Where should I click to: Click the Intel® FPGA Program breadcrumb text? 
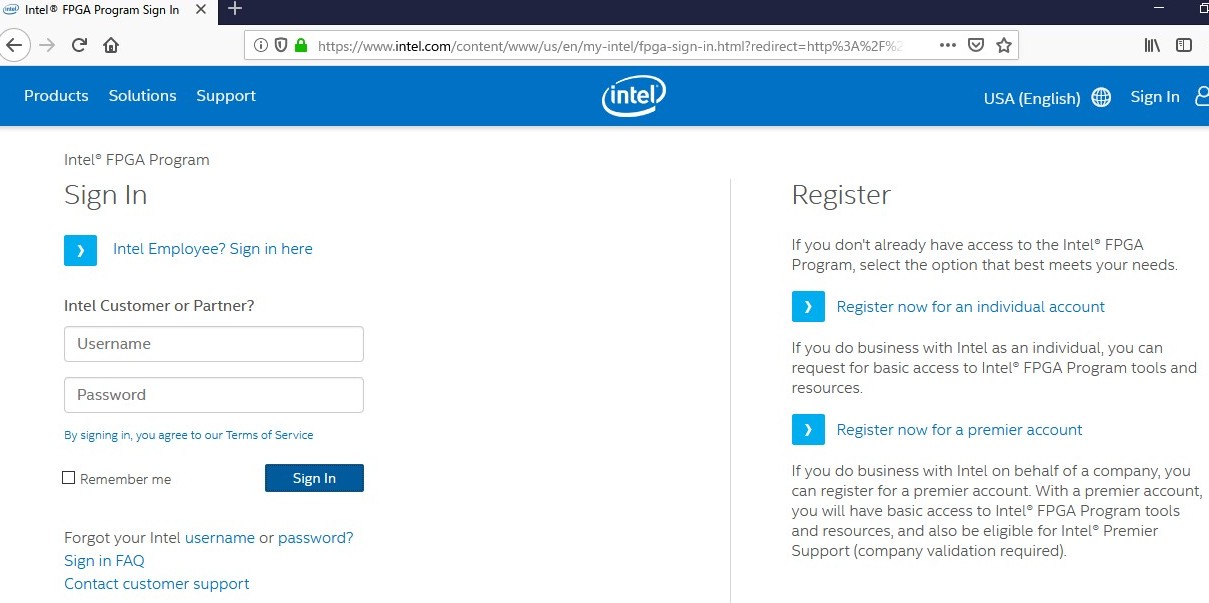click(x=137, y=160)
